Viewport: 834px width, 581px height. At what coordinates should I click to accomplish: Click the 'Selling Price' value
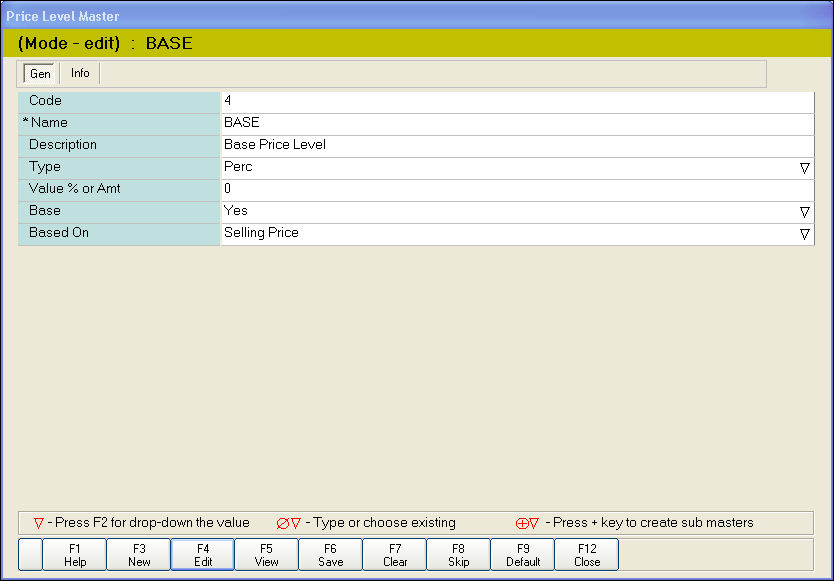coord(261,233)
